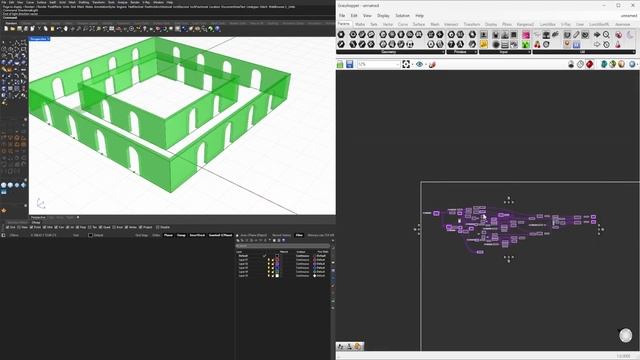
Task: Click the white Layer 05 color swatch
Action: (x=277, y=276)
